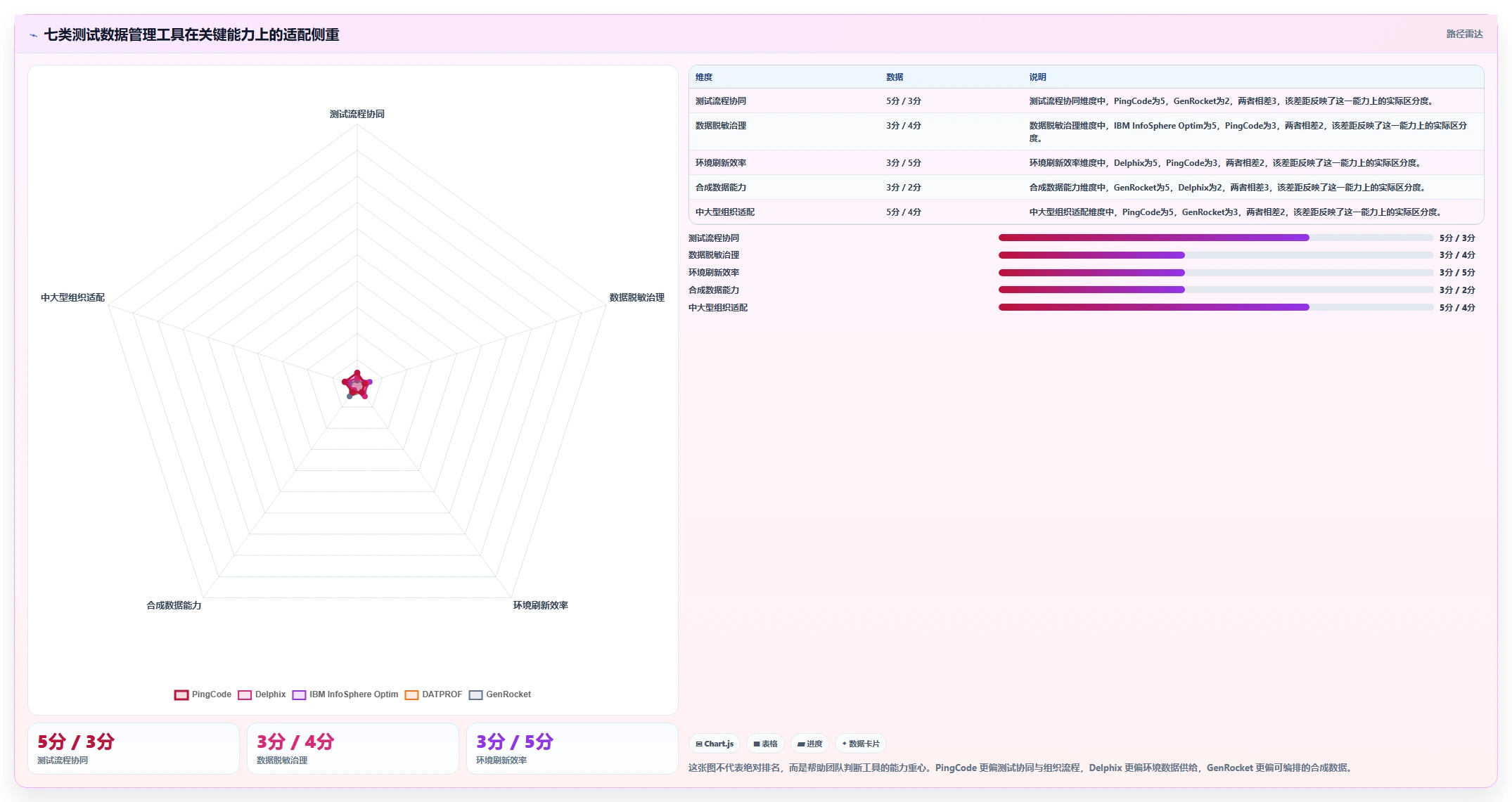
Task: Toggle DATPROF series in the legend
Action: point(433,694)
